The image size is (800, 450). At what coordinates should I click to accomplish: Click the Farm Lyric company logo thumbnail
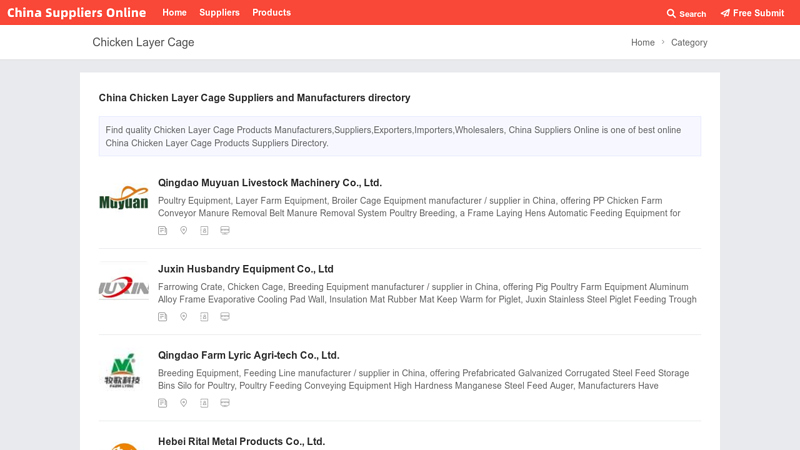pos(122,371)
